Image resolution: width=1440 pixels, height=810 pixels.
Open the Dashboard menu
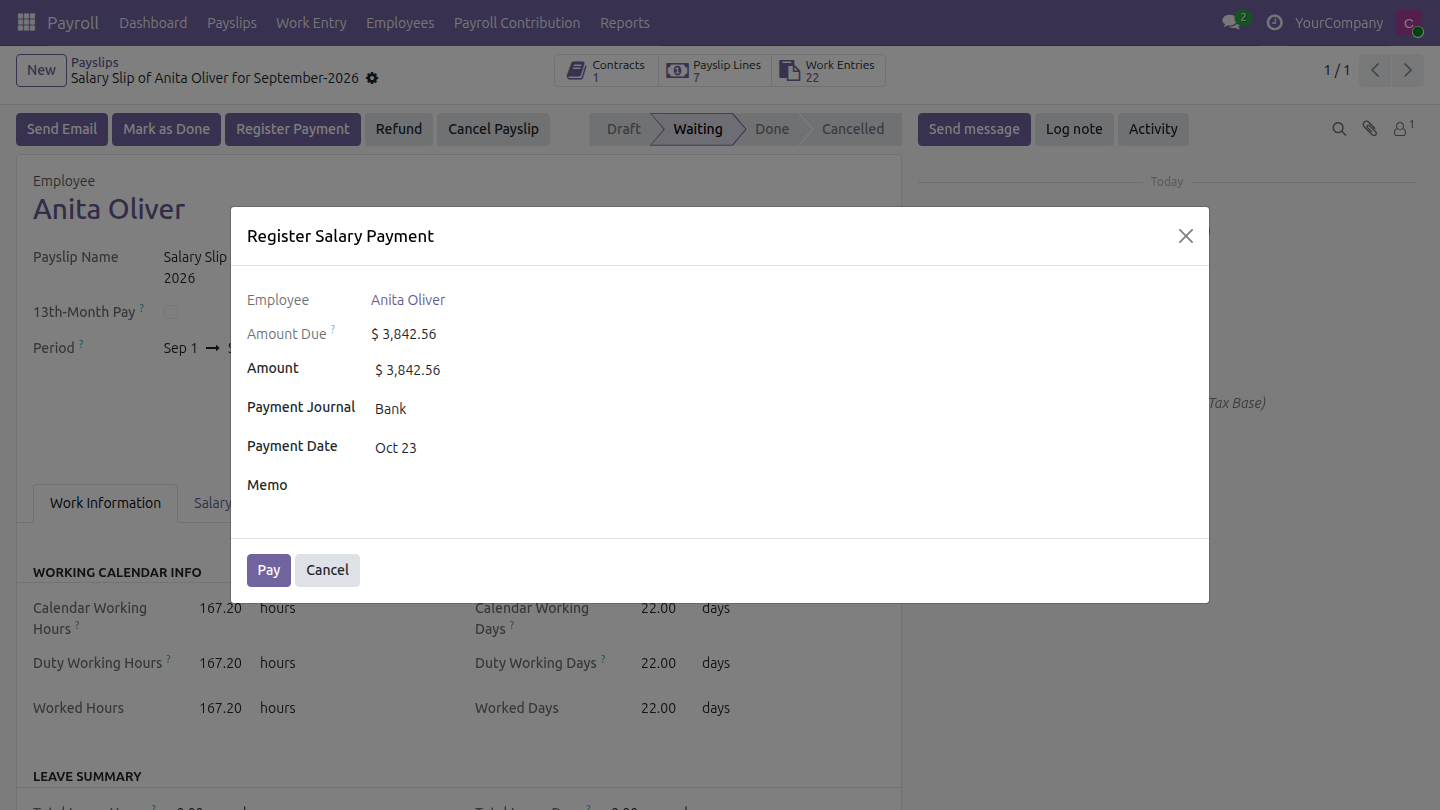pos(153,23)
